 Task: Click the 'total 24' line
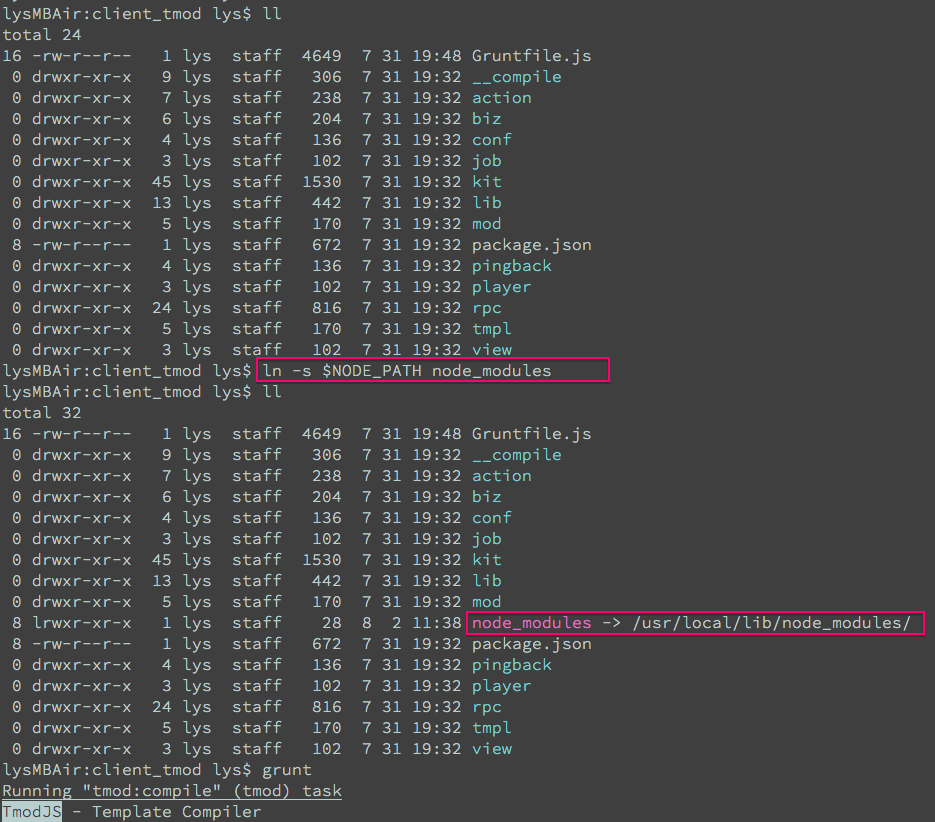click(x=42, y=35)
